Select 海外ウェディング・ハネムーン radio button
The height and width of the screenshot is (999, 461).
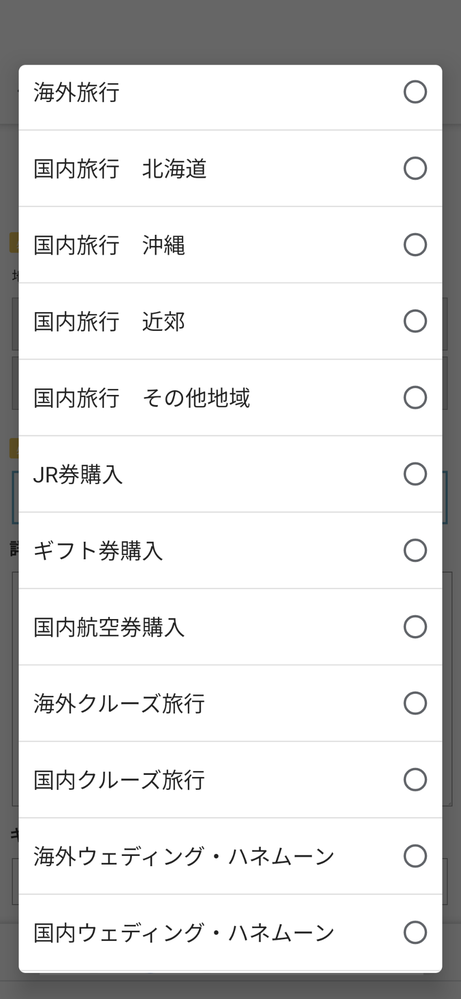click(x=415, y=856)
